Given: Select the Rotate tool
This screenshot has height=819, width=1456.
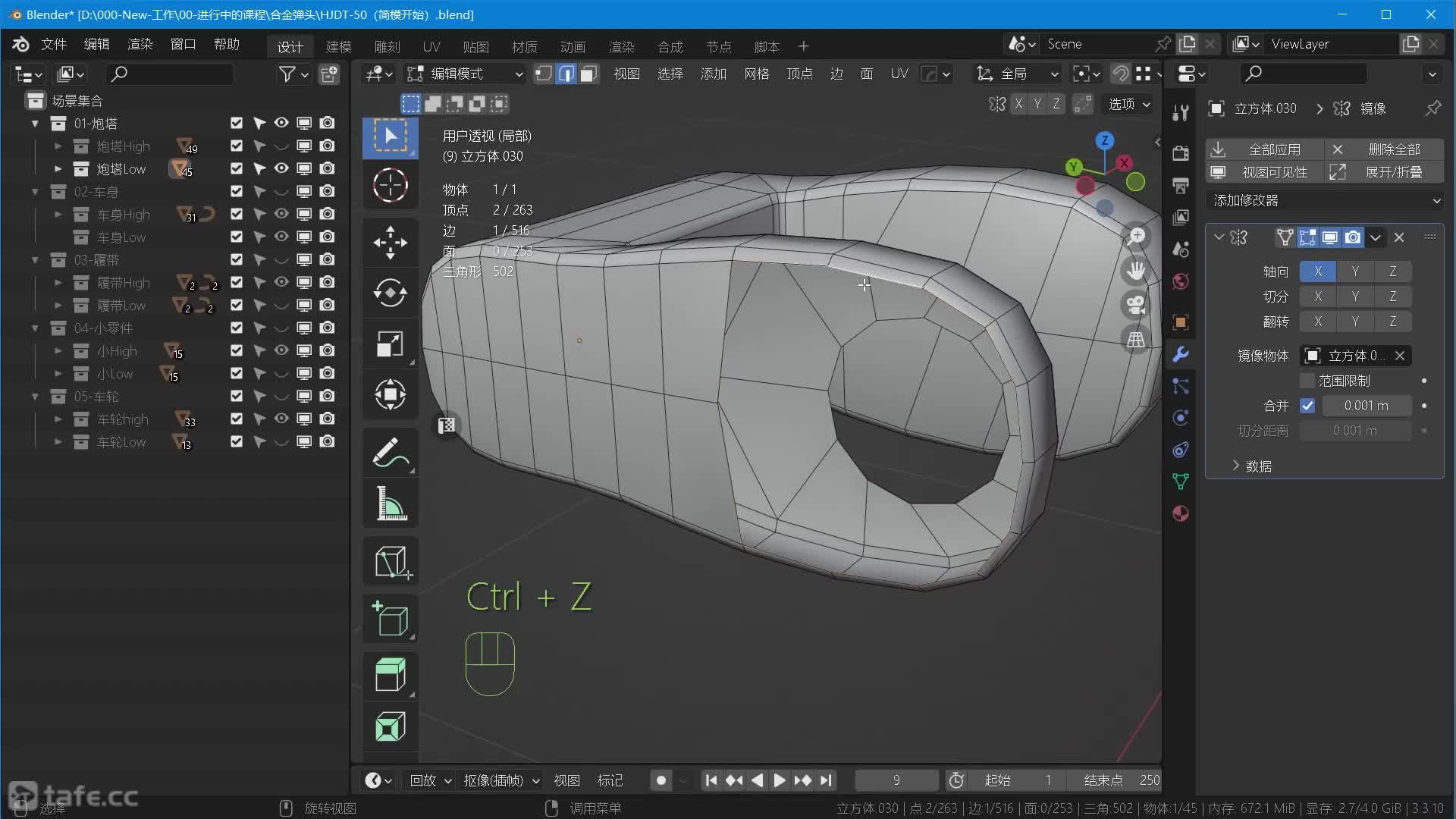Looking at the screenshot, I should 390,293.
